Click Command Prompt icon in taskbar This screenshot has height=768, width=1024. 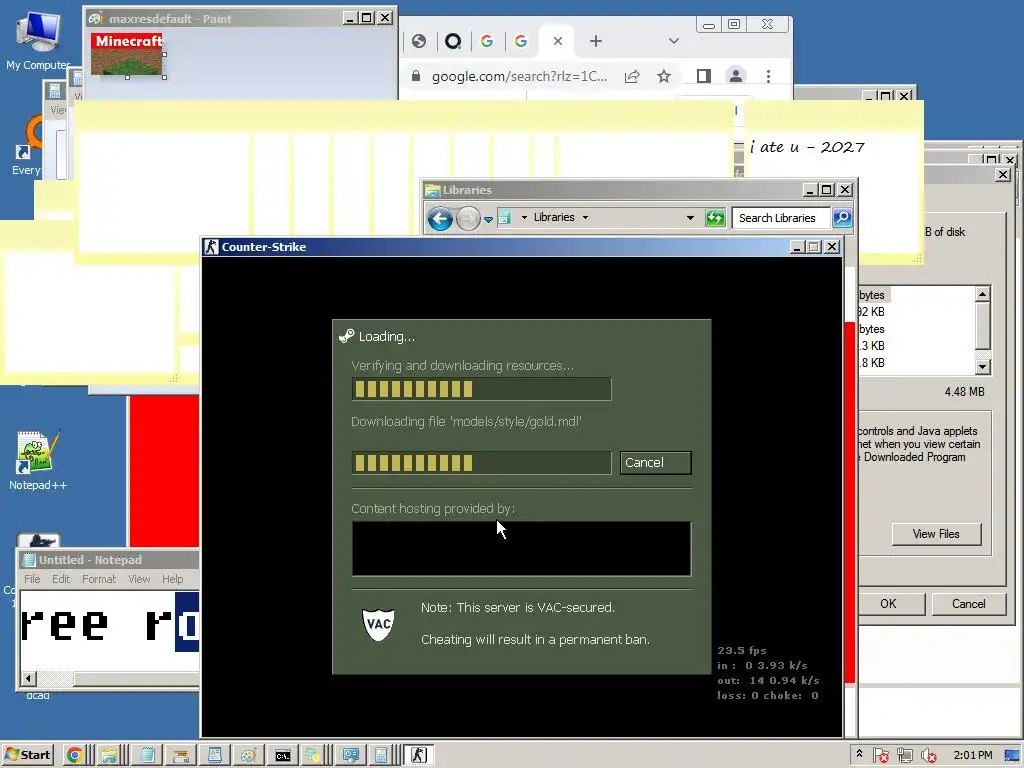(x=282, y=756)
